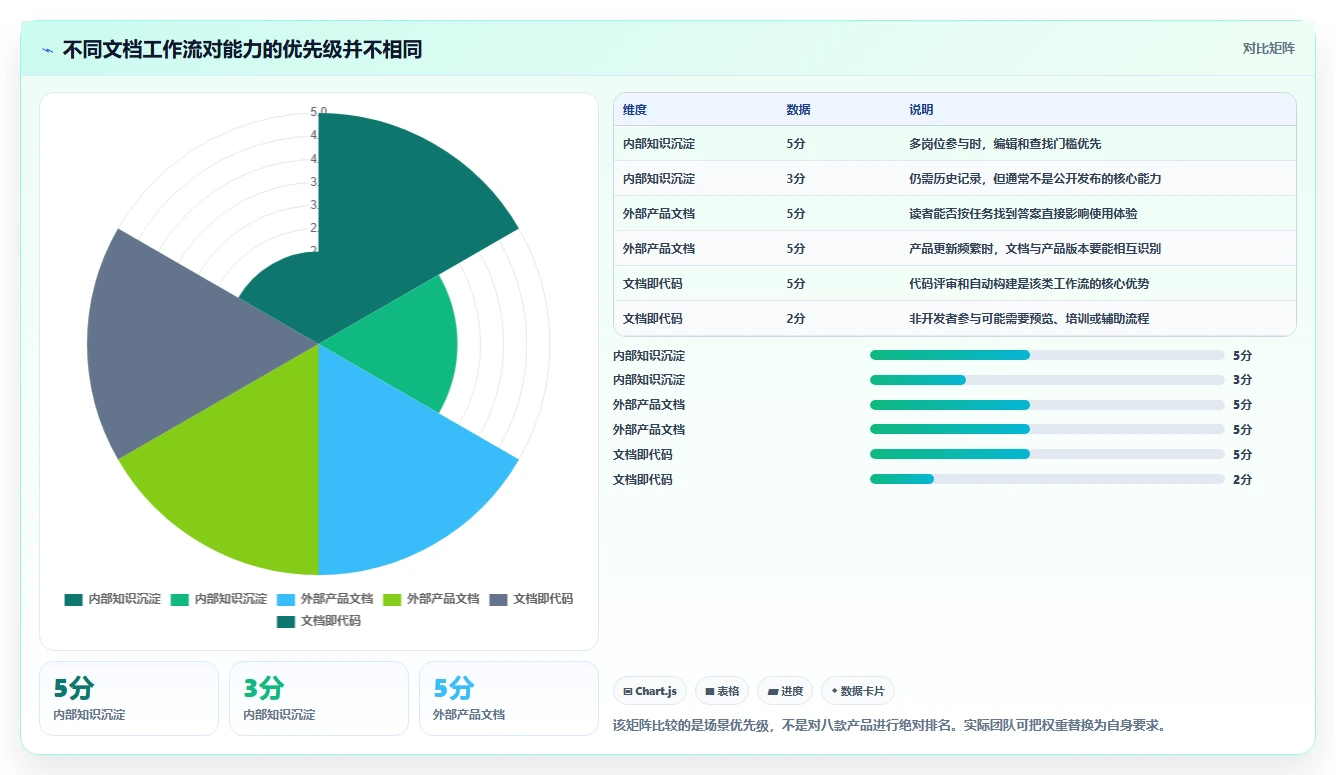Screen dimensions: 1336x775
Task: Select the cell 非开发者参与可能需要预览、培训或辅助流程
Action: pos(1029,319)
